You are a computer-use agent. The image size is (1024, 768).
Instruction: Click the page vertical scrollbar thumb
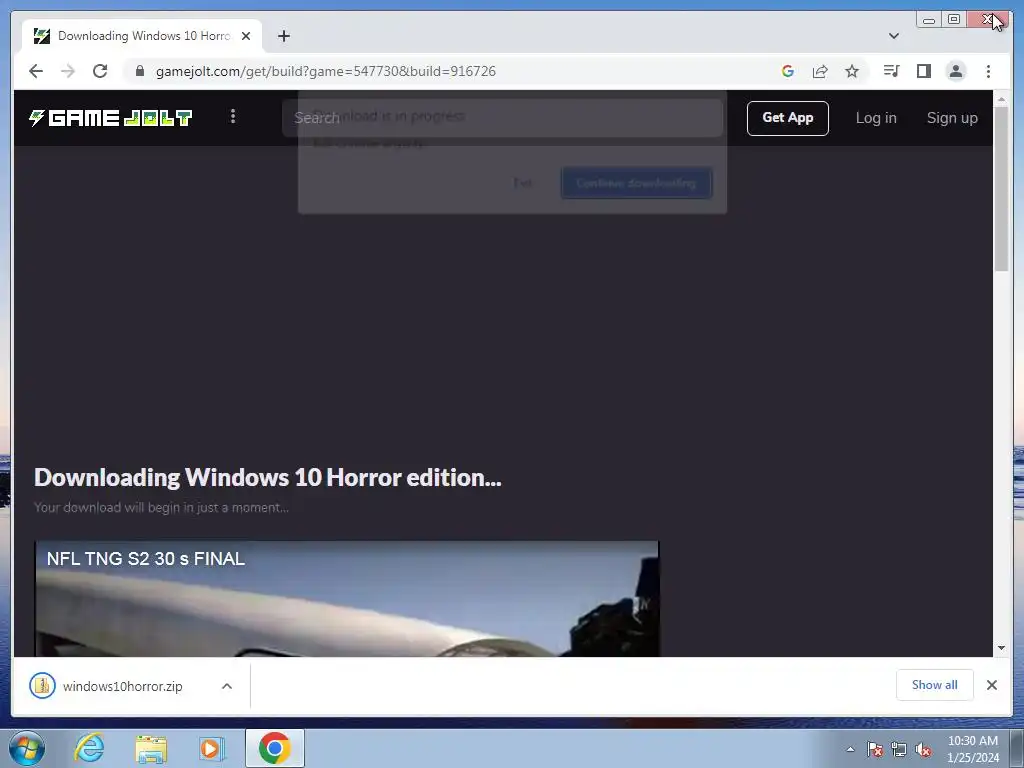[x=1001, y=189]
